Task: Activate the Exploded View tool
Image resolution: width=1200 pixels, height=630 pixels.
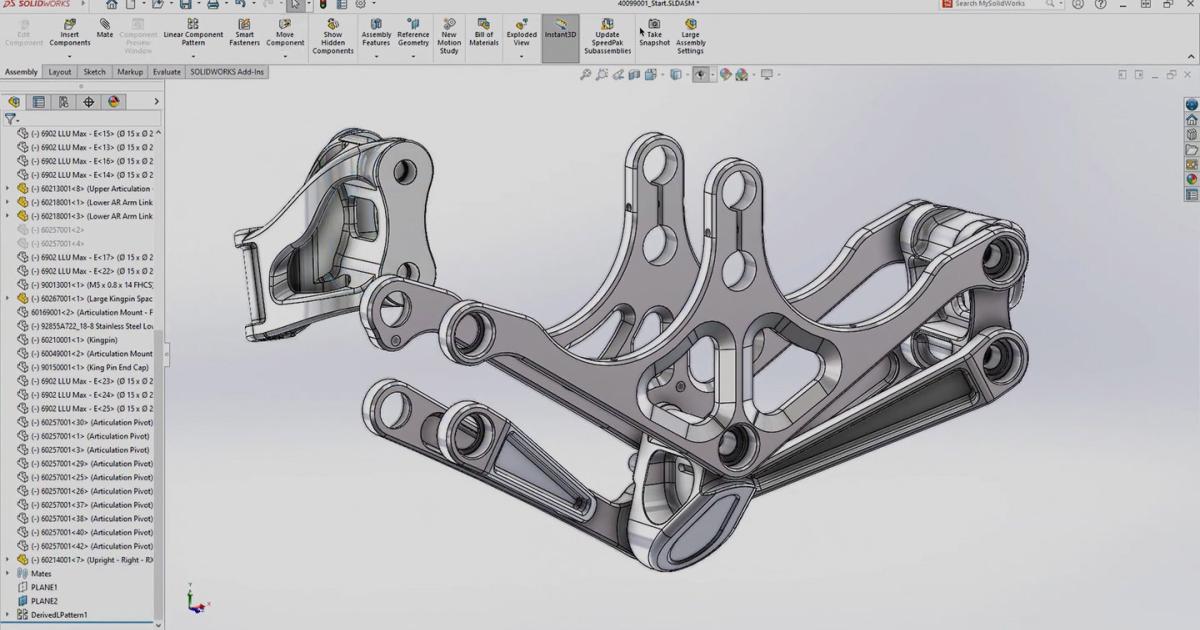Action: 521,30
